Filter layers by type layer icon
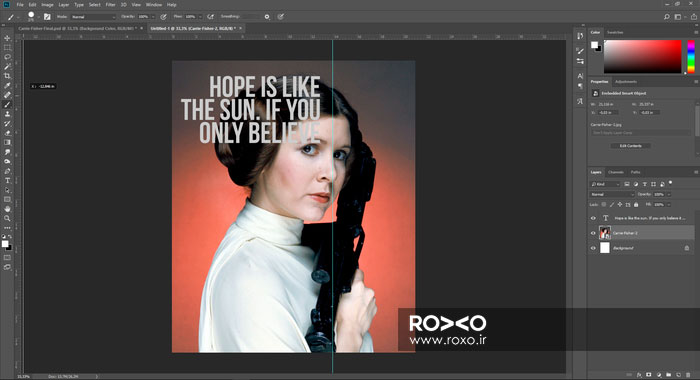The height and width of the screenshot is (380, 700). (644, 184)
